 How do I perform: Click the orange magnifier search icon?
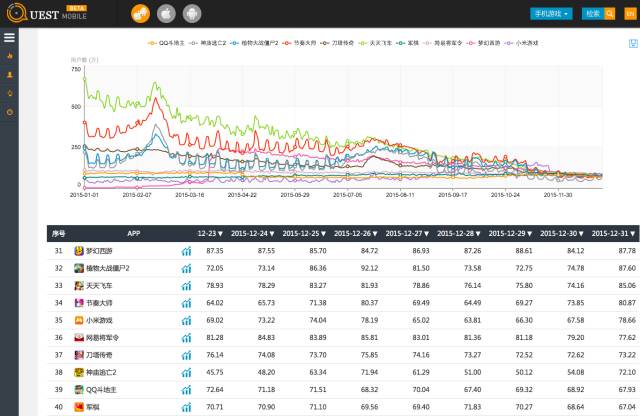pyautogui.click(x=610, y=13)
